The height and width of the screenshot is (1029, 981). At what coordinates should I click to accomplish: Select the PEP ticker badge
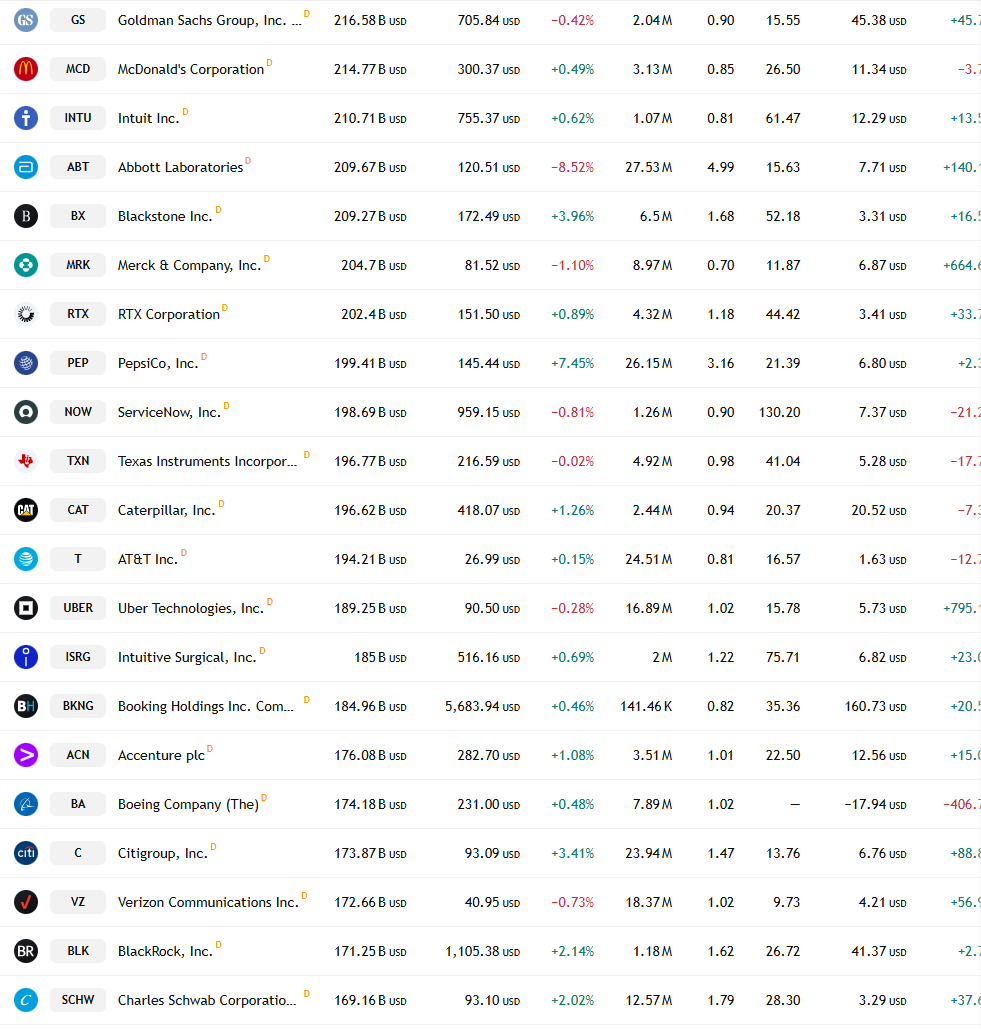click(x=78, y=363)
